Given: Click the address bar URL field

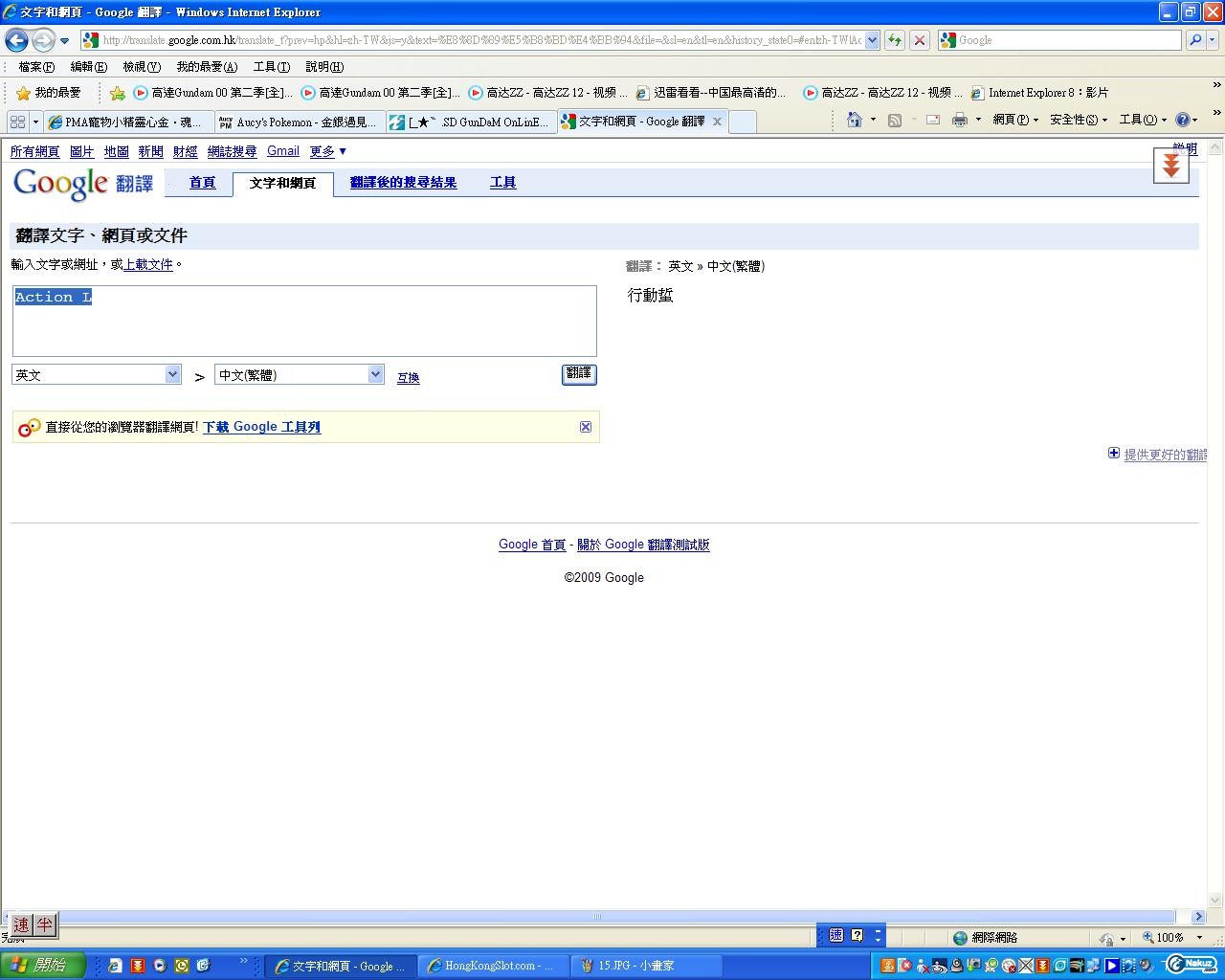Looking at the screenshot, I should pyautogui.click(x=481, y=40).
